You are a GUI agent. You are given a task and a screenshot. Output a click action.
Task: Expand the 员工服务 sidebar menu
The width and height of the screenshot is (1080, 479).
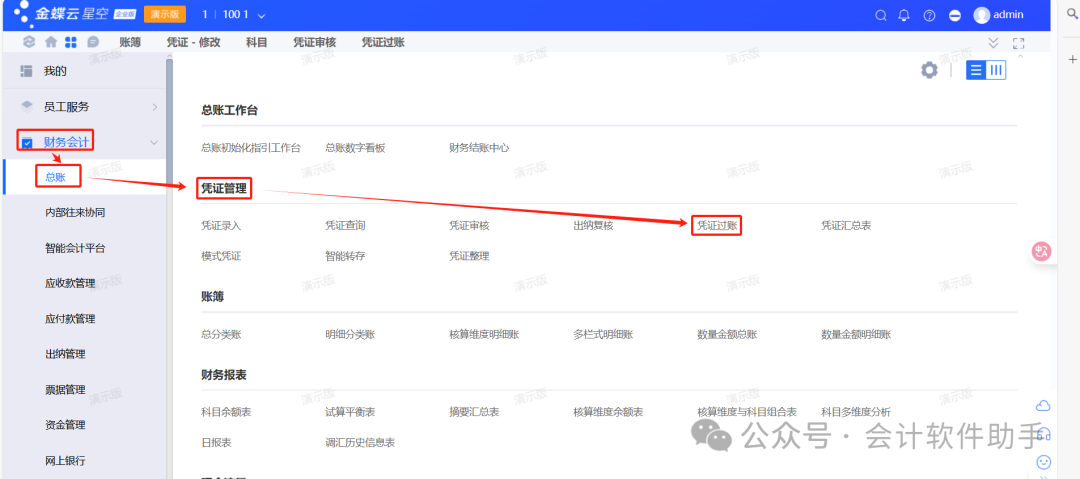[x=154, y=107]
